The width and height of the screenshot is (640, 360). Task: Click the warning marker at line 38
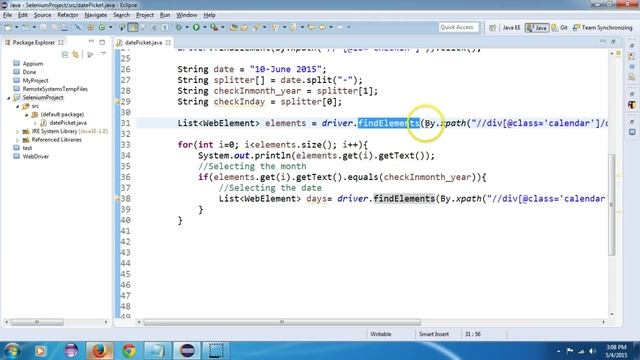click(x=117, y=199)
